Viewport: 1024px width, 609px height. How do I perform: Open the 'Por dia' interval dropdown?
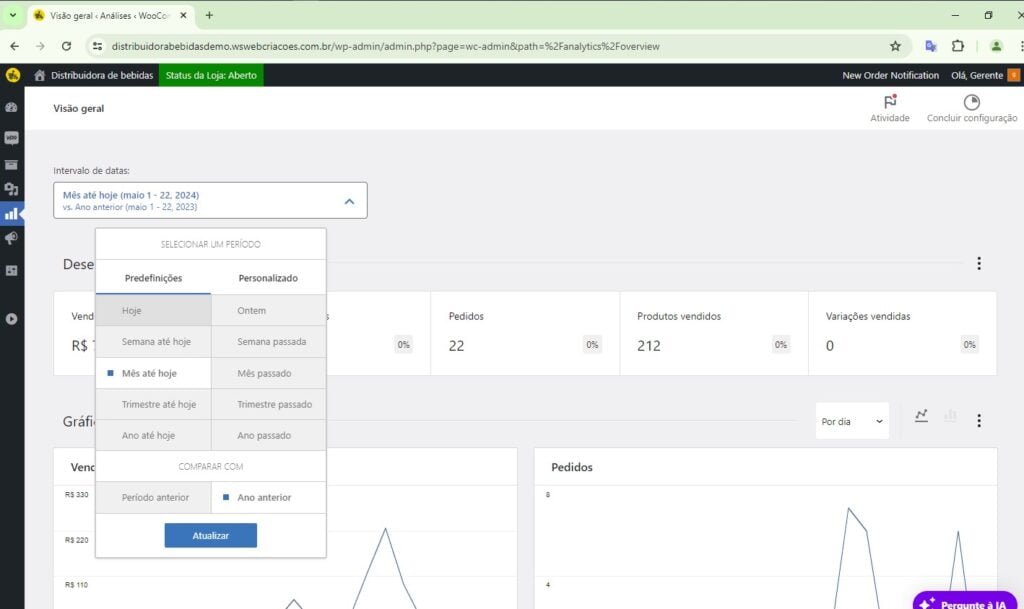tap(852, 422)
